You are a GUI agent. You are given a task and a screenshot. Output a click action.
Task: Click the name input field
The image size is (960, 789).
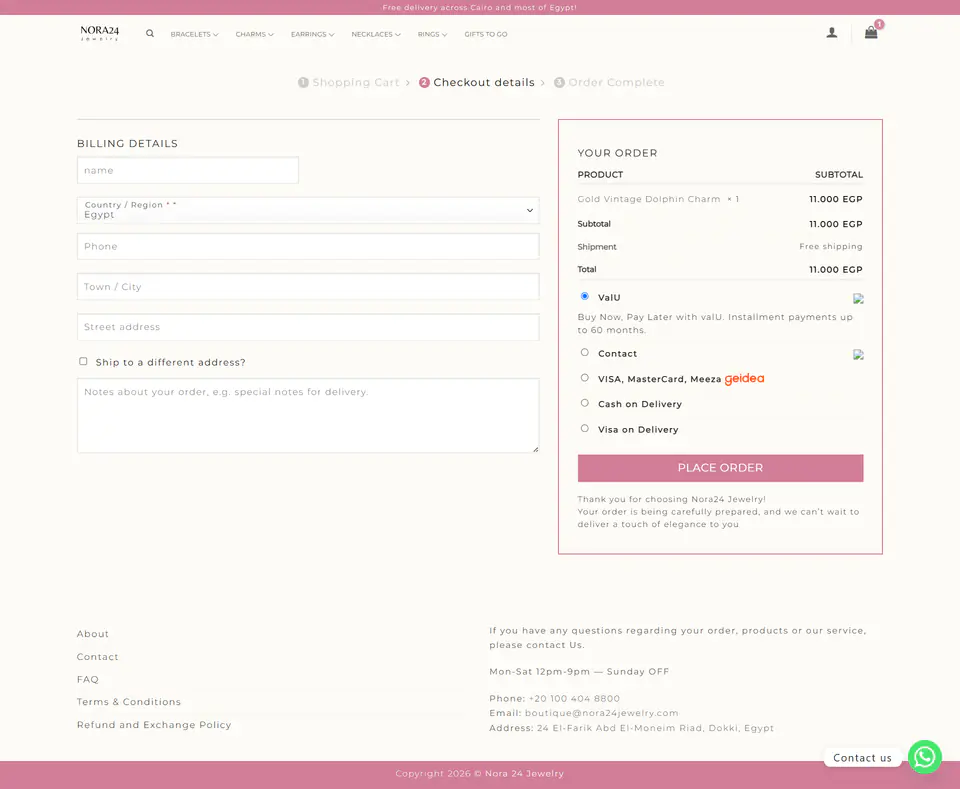click(x=188, y=170)
